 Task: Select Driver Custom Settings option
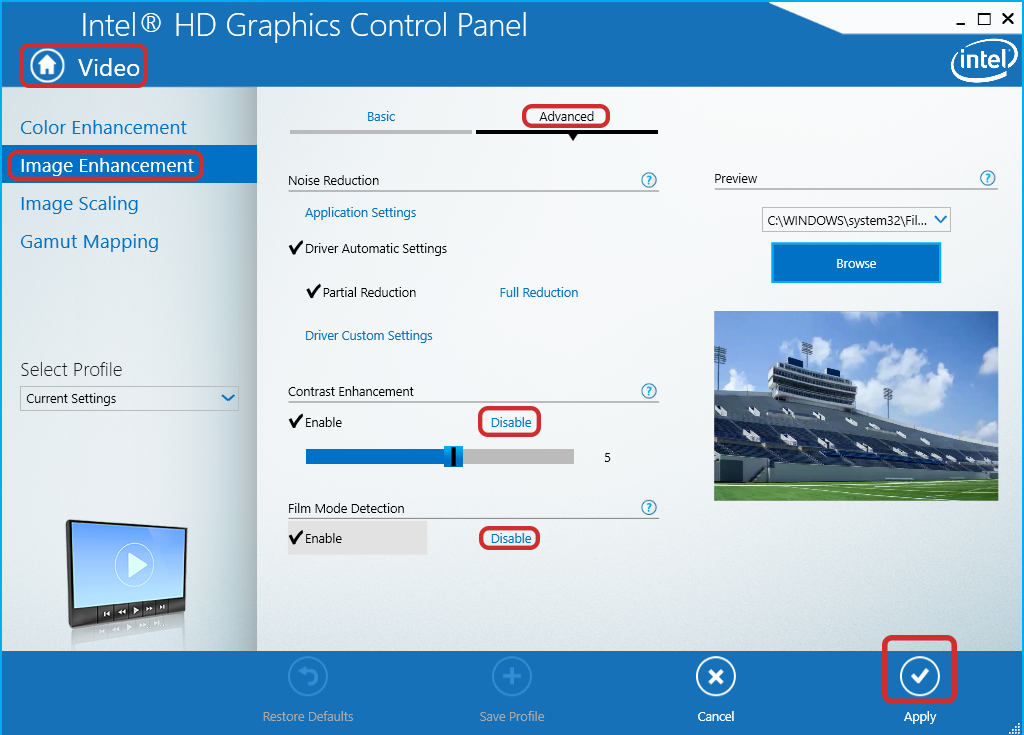(368, 335)
